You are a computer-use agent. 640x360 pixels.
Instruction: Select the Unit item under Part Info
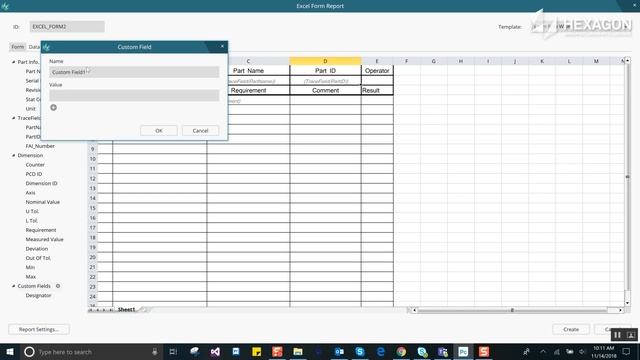(31, 109)
